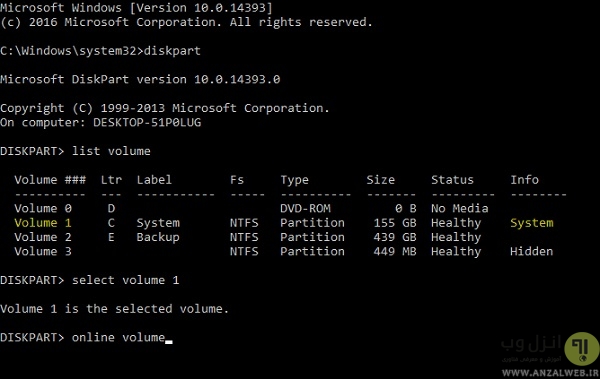Click the 'list volume' command text
Screen dimensions: 600x379
tap(111, 151)
